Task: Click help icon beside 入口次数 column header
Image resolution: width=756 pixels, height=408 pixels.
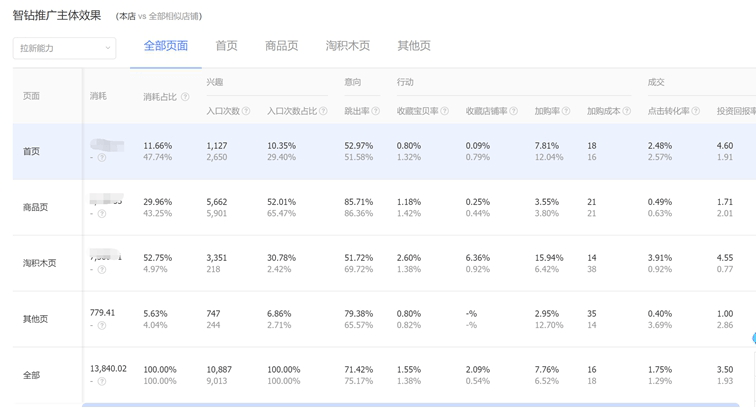Action: click(x=246, y=111)
